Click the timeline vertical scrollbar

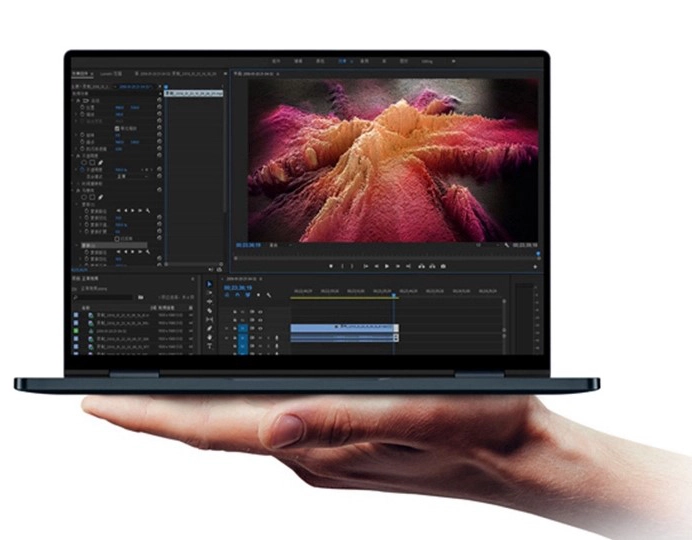click(504, 315)
